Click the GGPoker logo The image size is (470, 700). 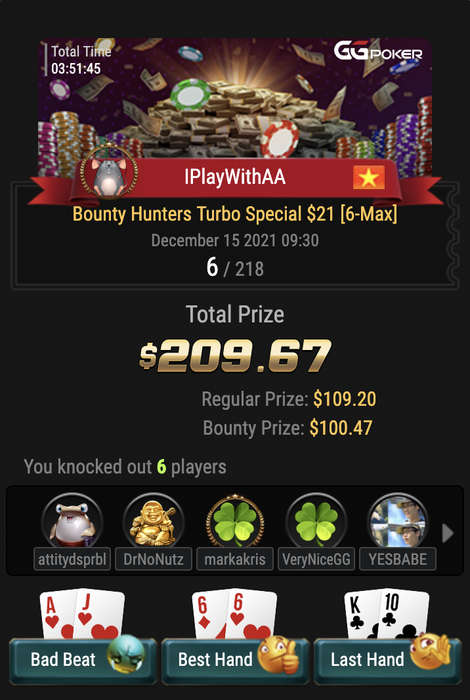click(378, 51)
